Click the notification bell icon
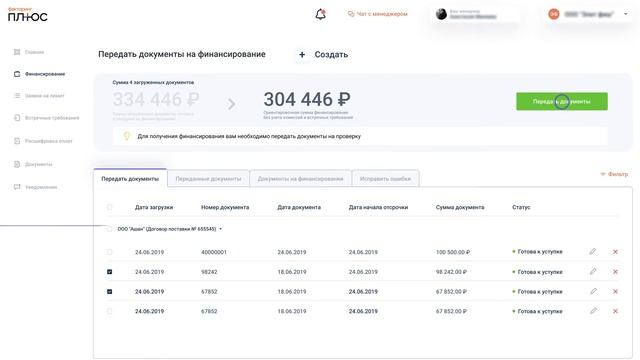 321,14
